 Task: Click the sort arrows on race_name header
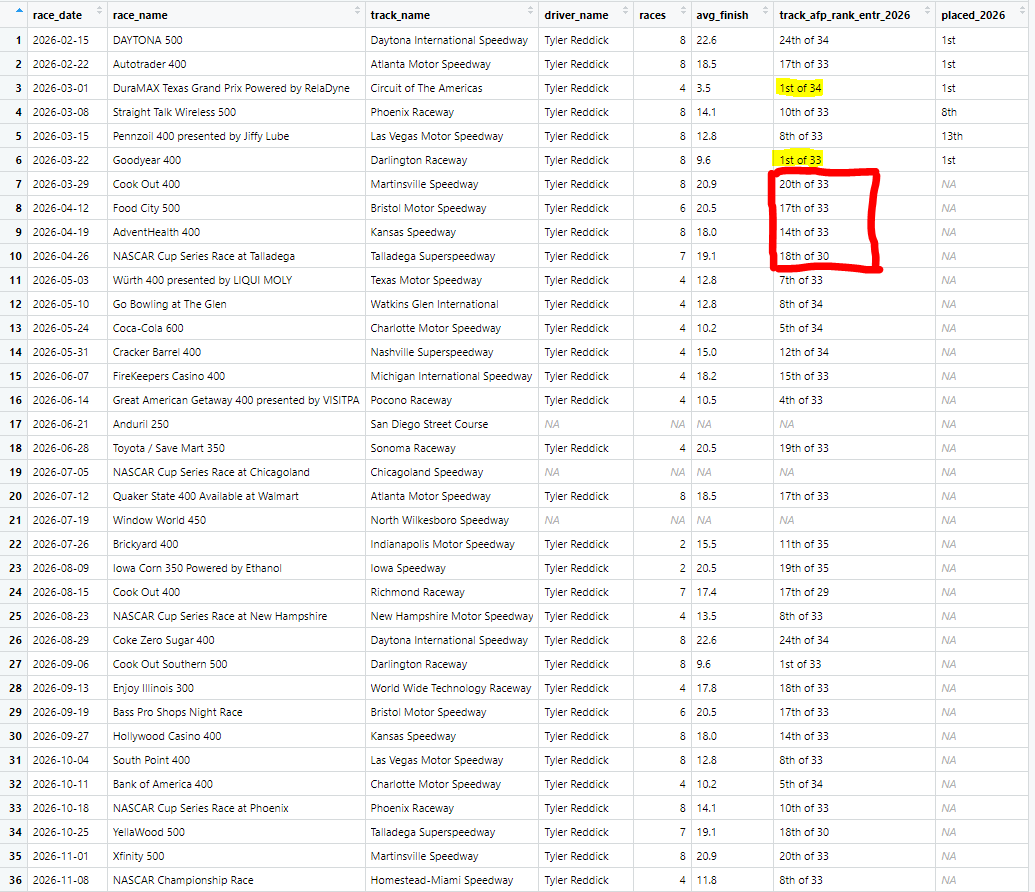(x=357, y=11)
